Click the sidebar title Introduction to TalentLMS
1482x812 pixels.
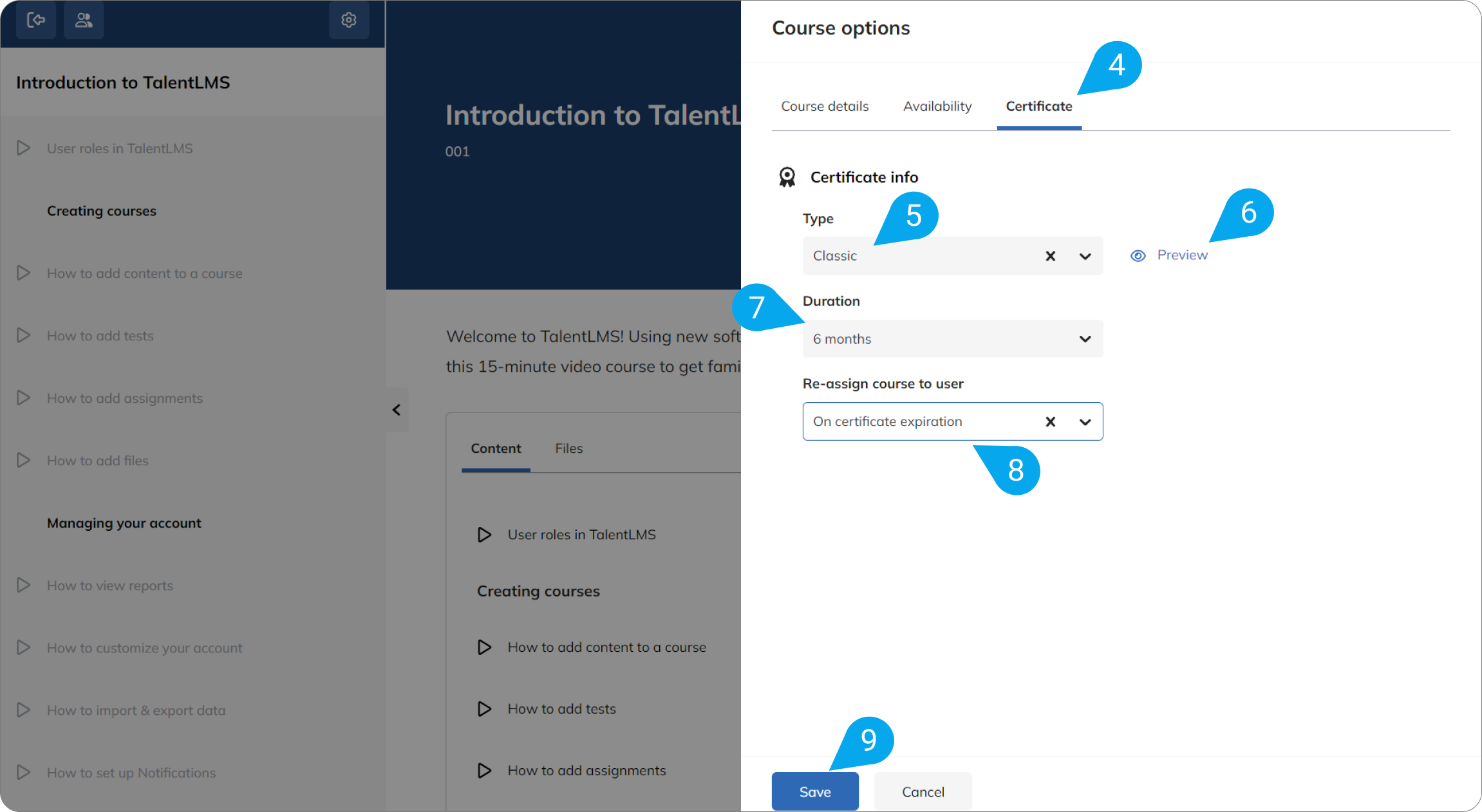[x=123, y=82]
